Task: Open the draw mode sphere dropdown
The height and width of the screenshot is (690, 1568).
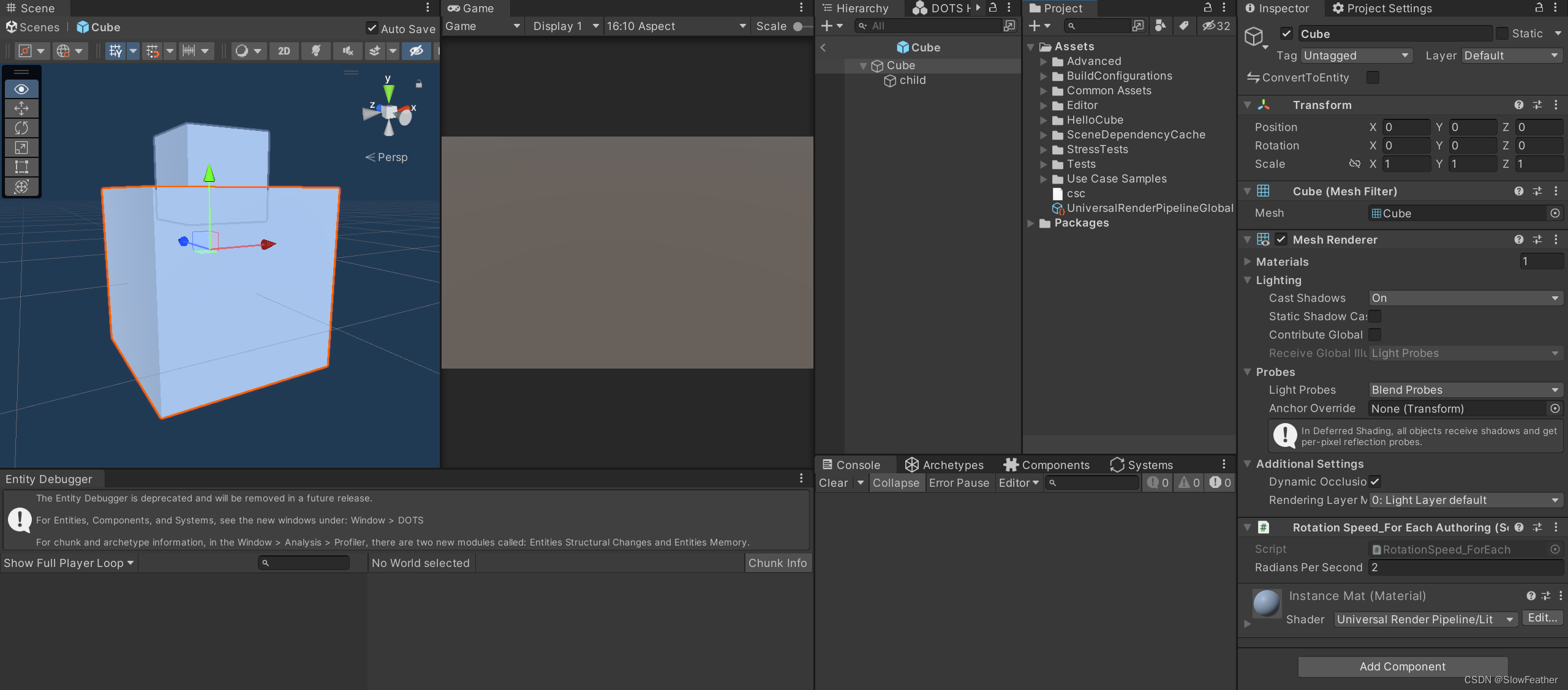Action: point(249,51)
